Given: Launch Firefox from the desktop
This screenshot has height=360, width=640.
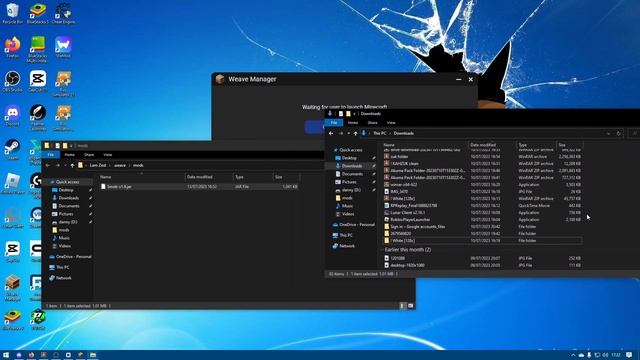Looking at the screenshot, I should click(12, 47).
